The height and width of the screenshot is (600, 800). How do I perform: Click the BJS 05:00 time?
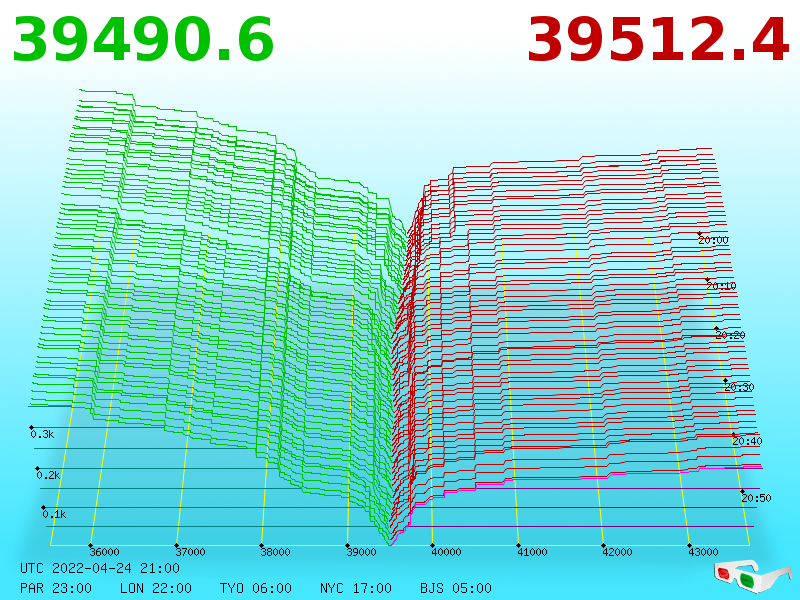pos(456,588)
